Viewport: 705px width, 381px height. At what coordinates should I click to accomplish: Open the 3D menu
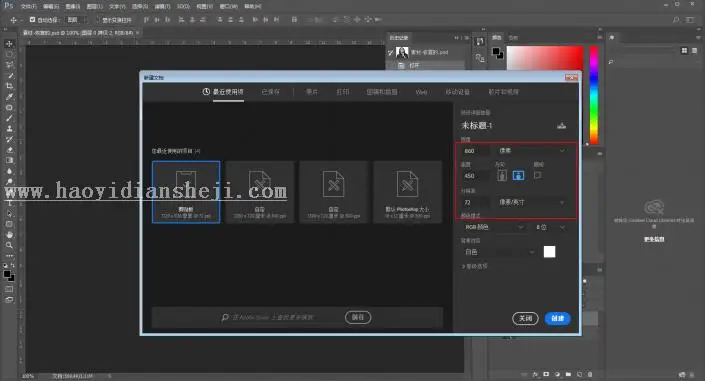coord(183,6)
